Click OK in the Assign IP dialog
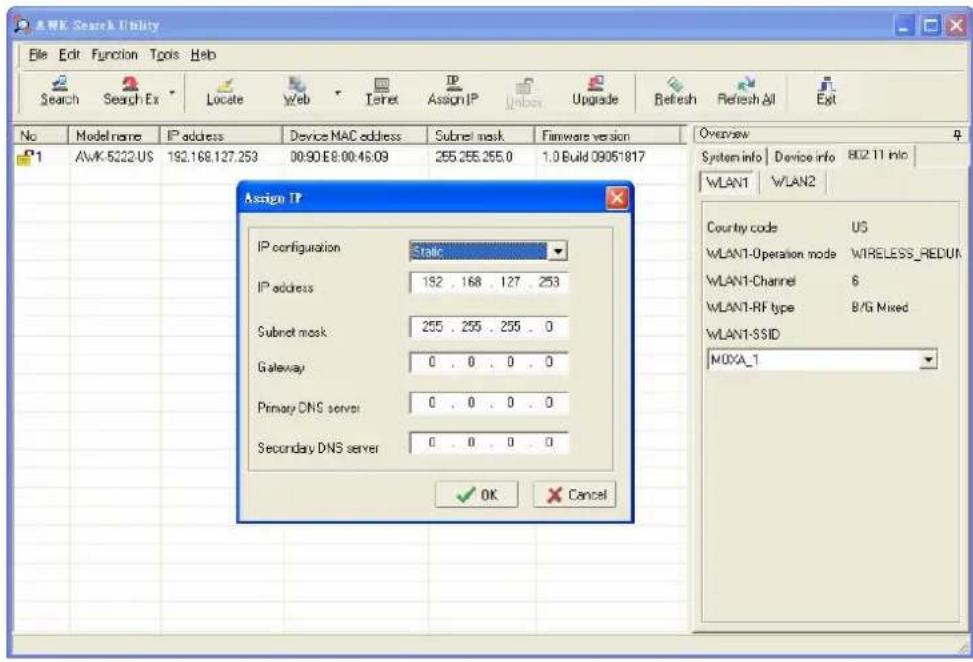Screen dimensions: 973x662 coord(476,494)
